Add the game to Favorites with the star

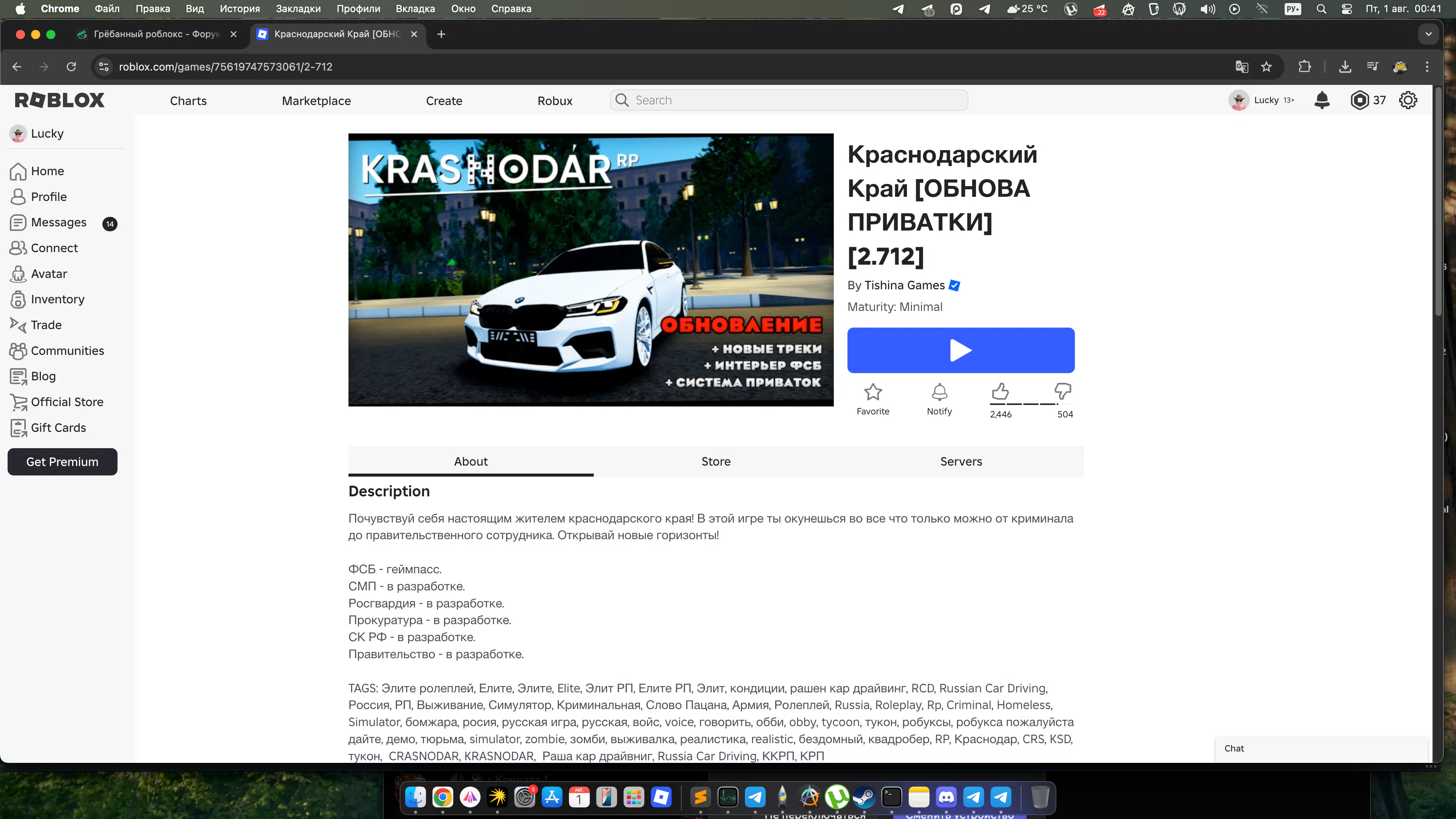coord(873,399)
